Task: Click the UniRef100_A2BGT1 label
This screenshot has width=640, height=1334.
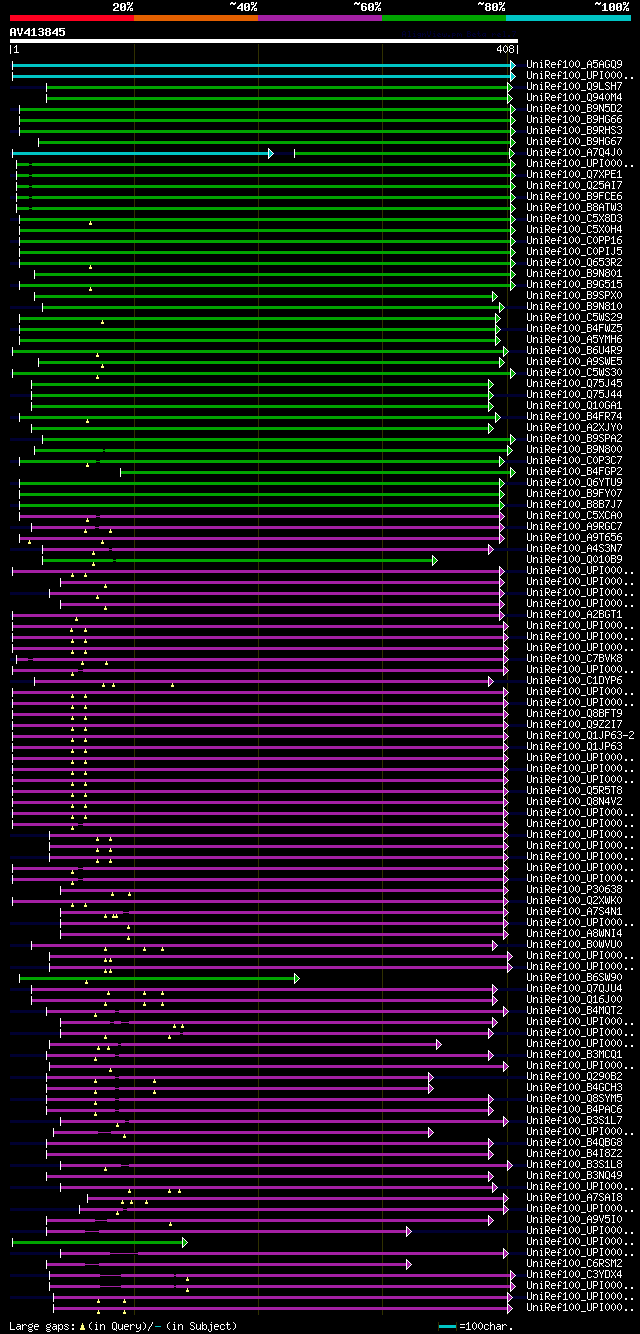Action: (574, 614)
